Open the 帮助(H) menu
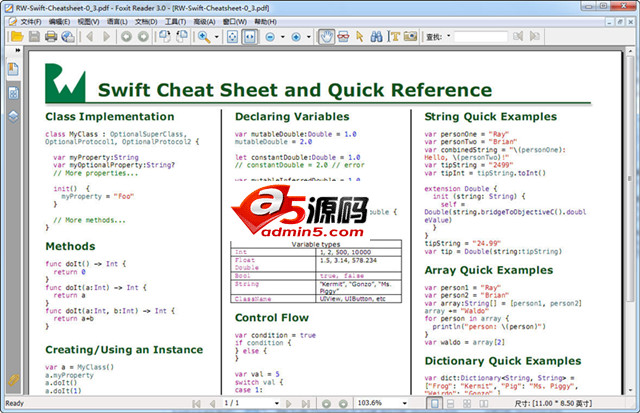640x413 pixels. (265, 22)
